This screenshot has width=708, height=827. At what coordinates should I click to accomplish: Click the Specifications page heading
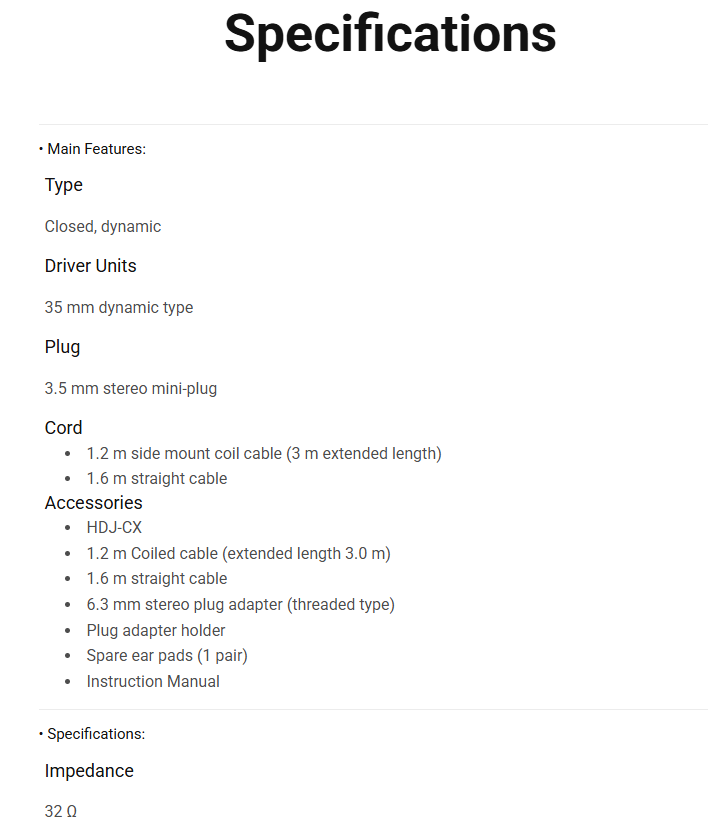pos(390,34)
